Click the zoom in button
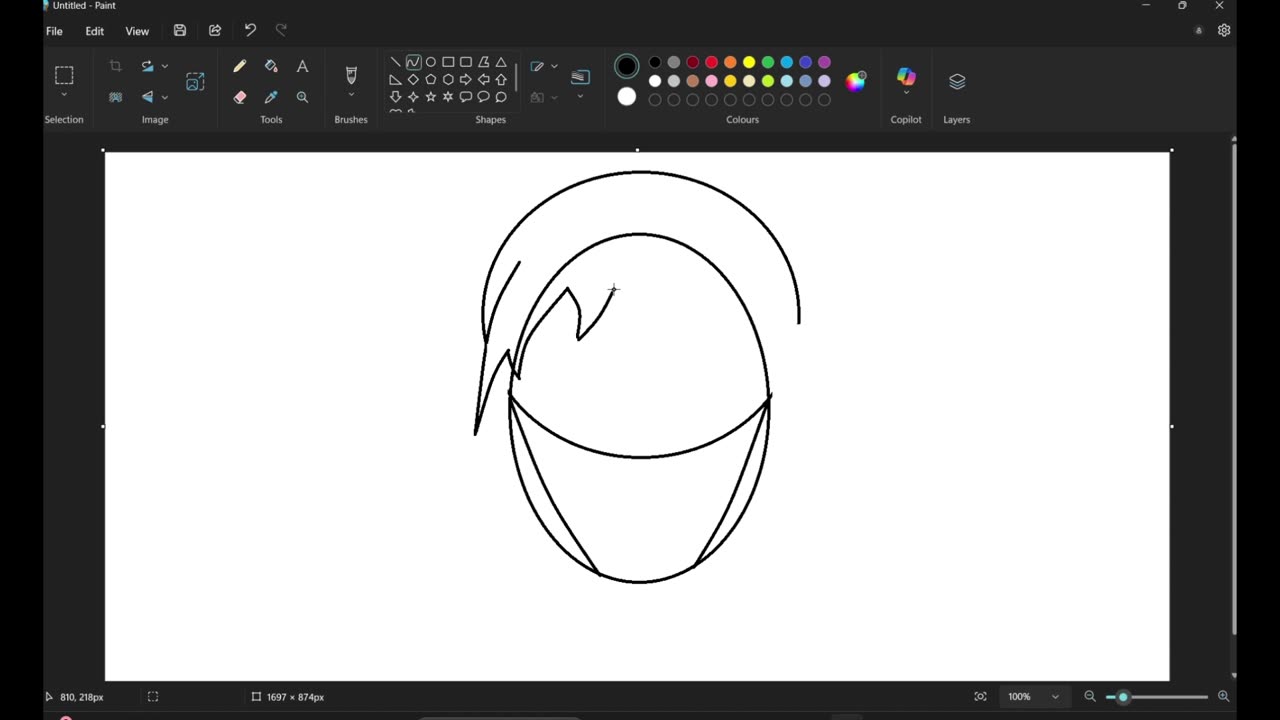The height and width of the screenshot is (720, 1280). [x=1223, y=697]
